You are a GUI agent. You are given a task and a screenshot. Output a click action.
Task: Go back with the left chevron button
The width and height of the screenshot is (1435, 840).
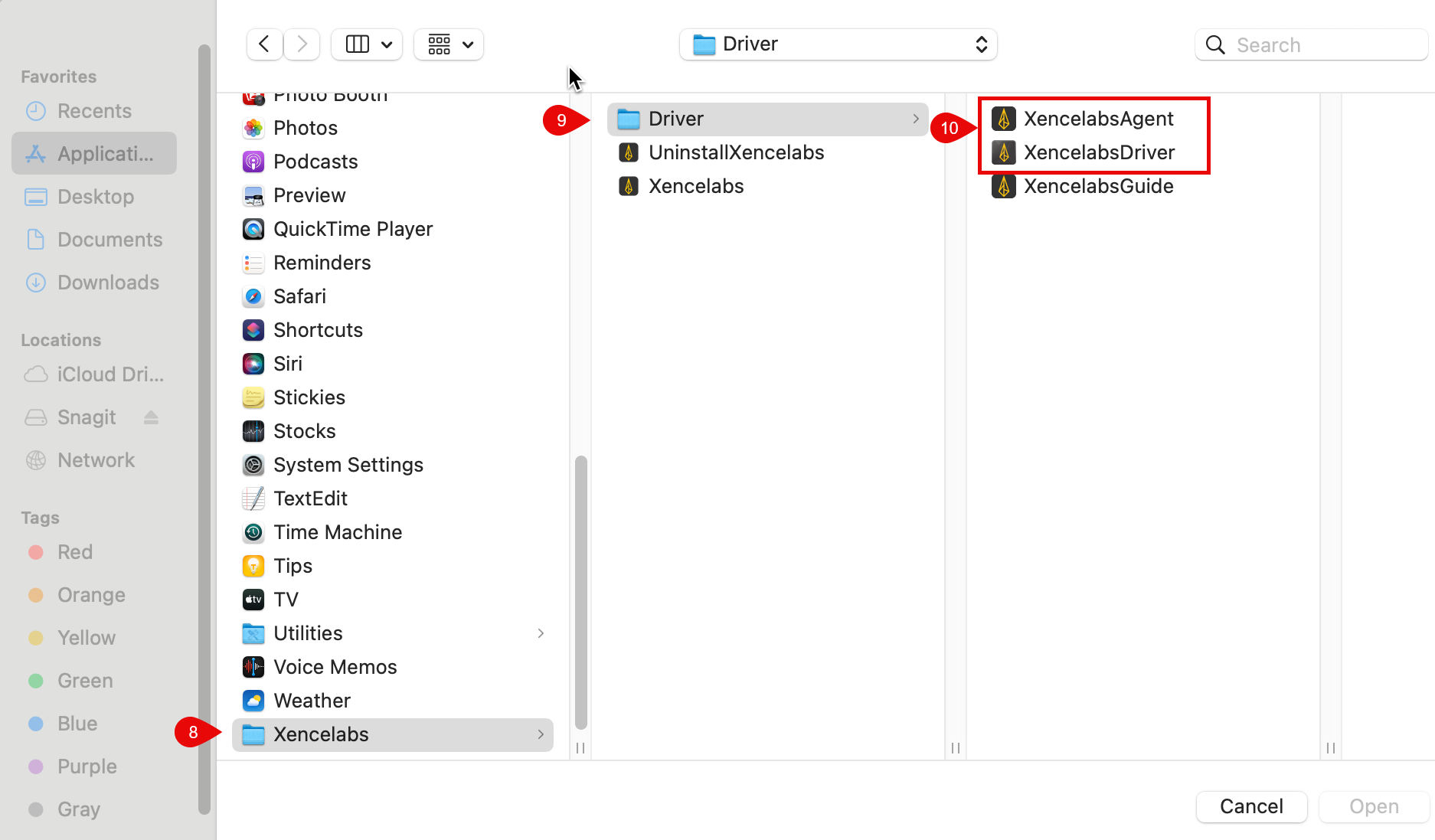tap(264, 44)
